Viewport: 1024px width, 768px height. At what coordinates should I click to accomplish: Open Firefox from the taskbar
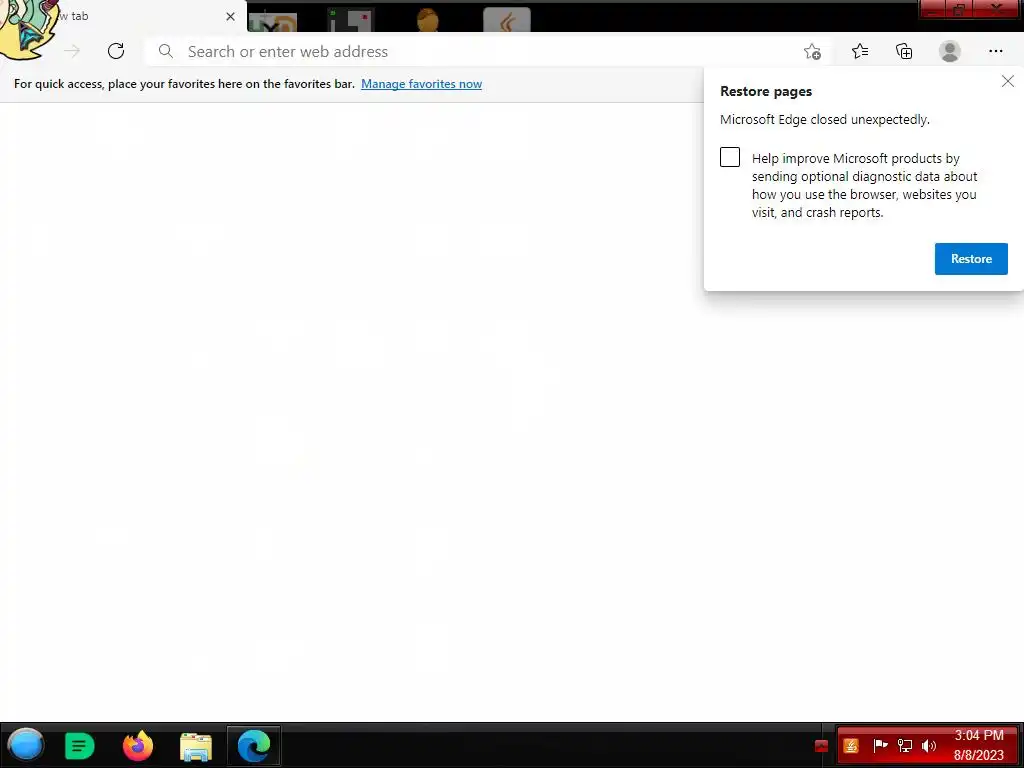point(138,746)
